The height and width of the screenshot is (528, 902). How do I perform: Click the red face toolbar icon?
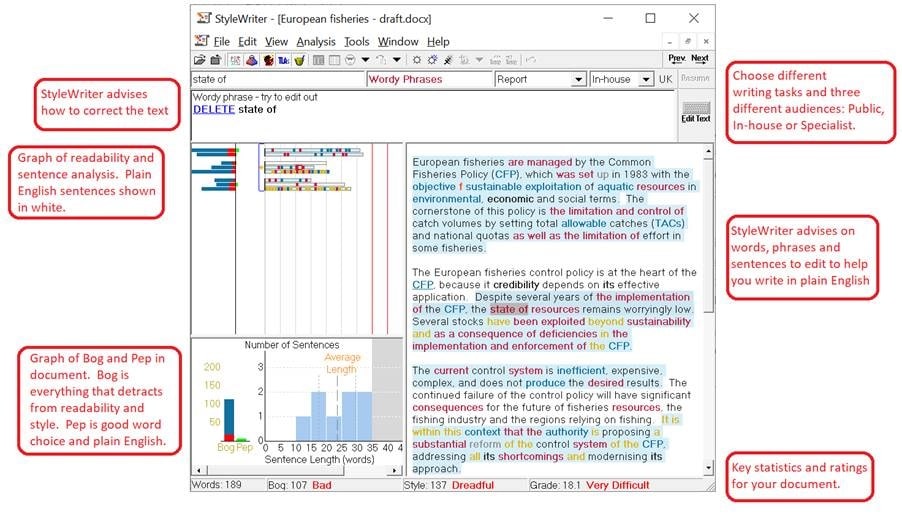coord(268,60)
